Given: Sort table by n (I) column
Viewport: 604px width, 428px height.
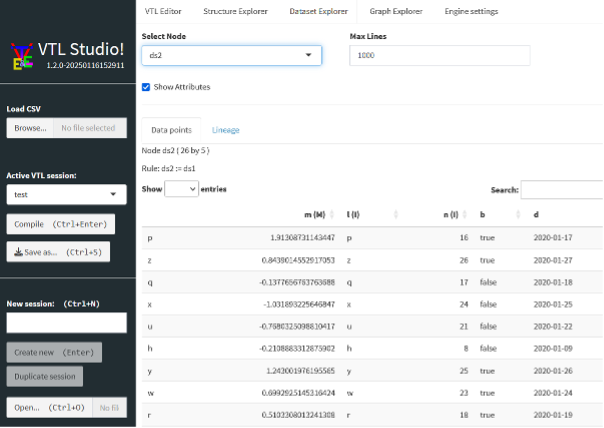Looking at the screenshot, I should pyautogui.click(x=467, y=214).
